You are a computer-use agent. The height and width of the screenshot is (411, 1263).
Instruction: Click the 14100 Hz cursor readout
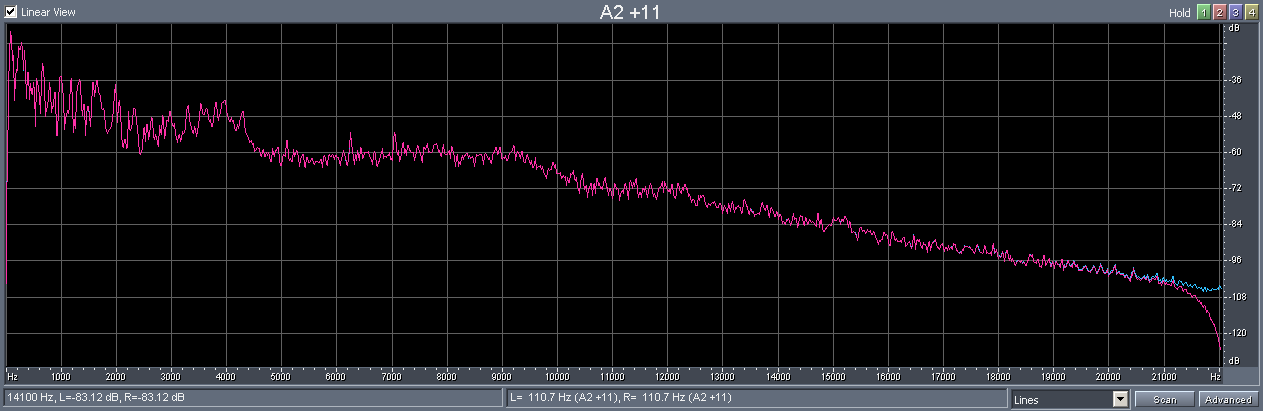[x=253, y=398]
